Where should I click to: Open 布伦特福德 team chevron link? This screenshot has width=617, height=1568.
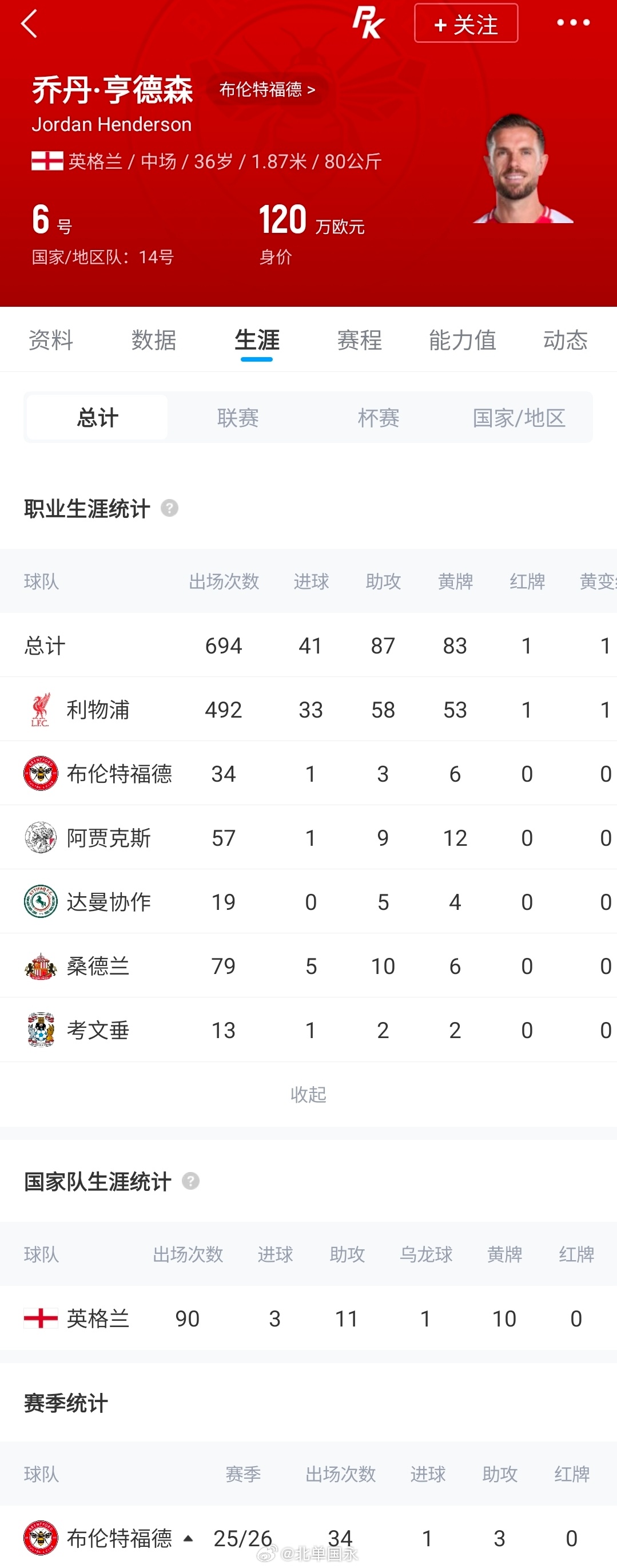pyautogui.click(x=267, y=89)
